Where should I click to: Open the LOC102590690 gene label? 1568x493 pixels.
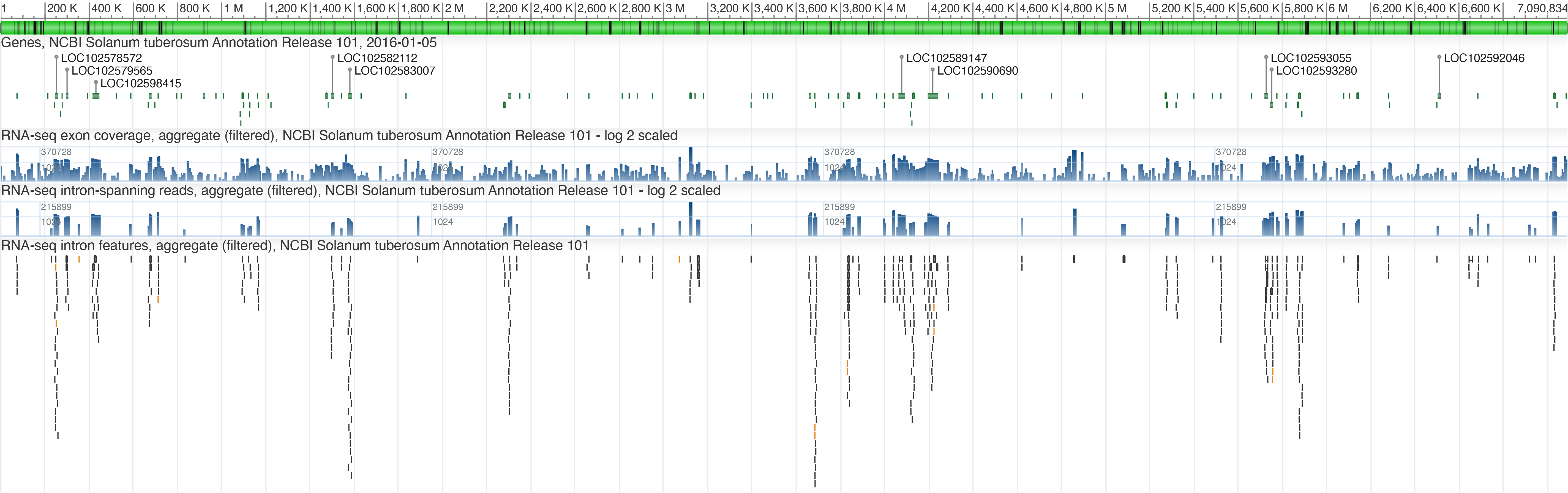click(978, 71)
